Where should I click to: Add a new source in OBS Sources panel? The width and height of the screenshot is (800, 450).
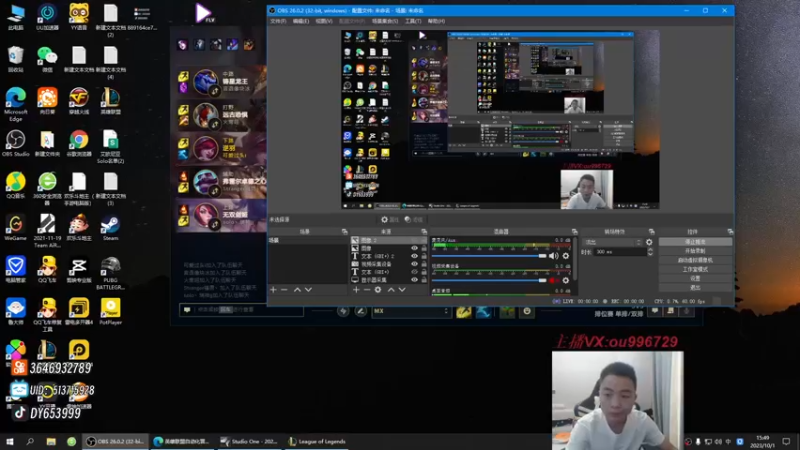(x=356, y=290)
